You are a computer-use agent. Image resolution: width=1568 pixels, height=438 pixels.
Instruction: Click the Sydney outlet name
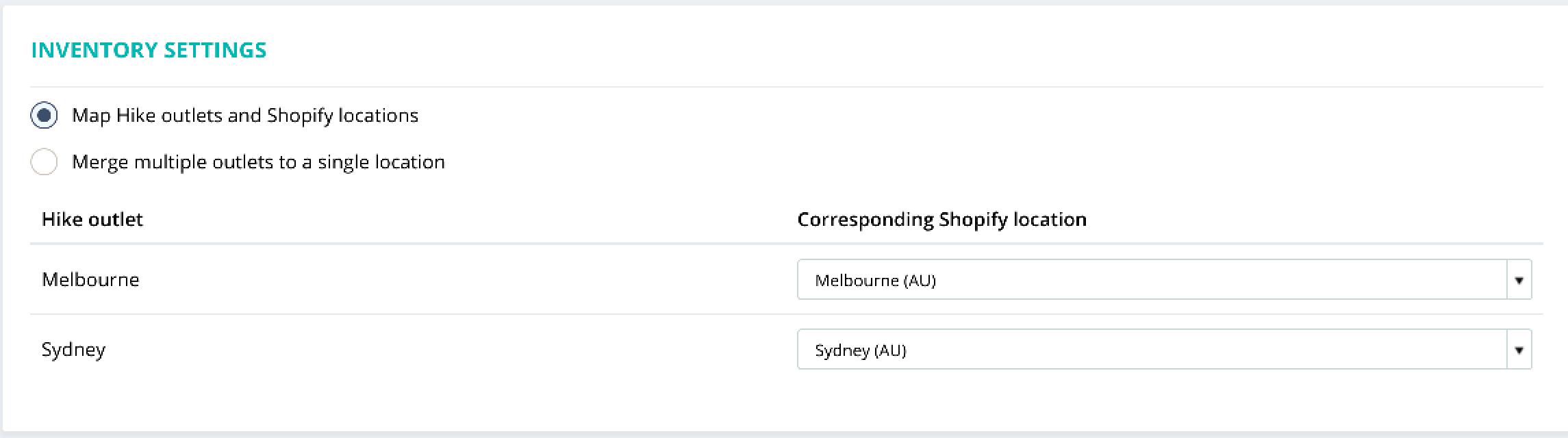[73, 350]
